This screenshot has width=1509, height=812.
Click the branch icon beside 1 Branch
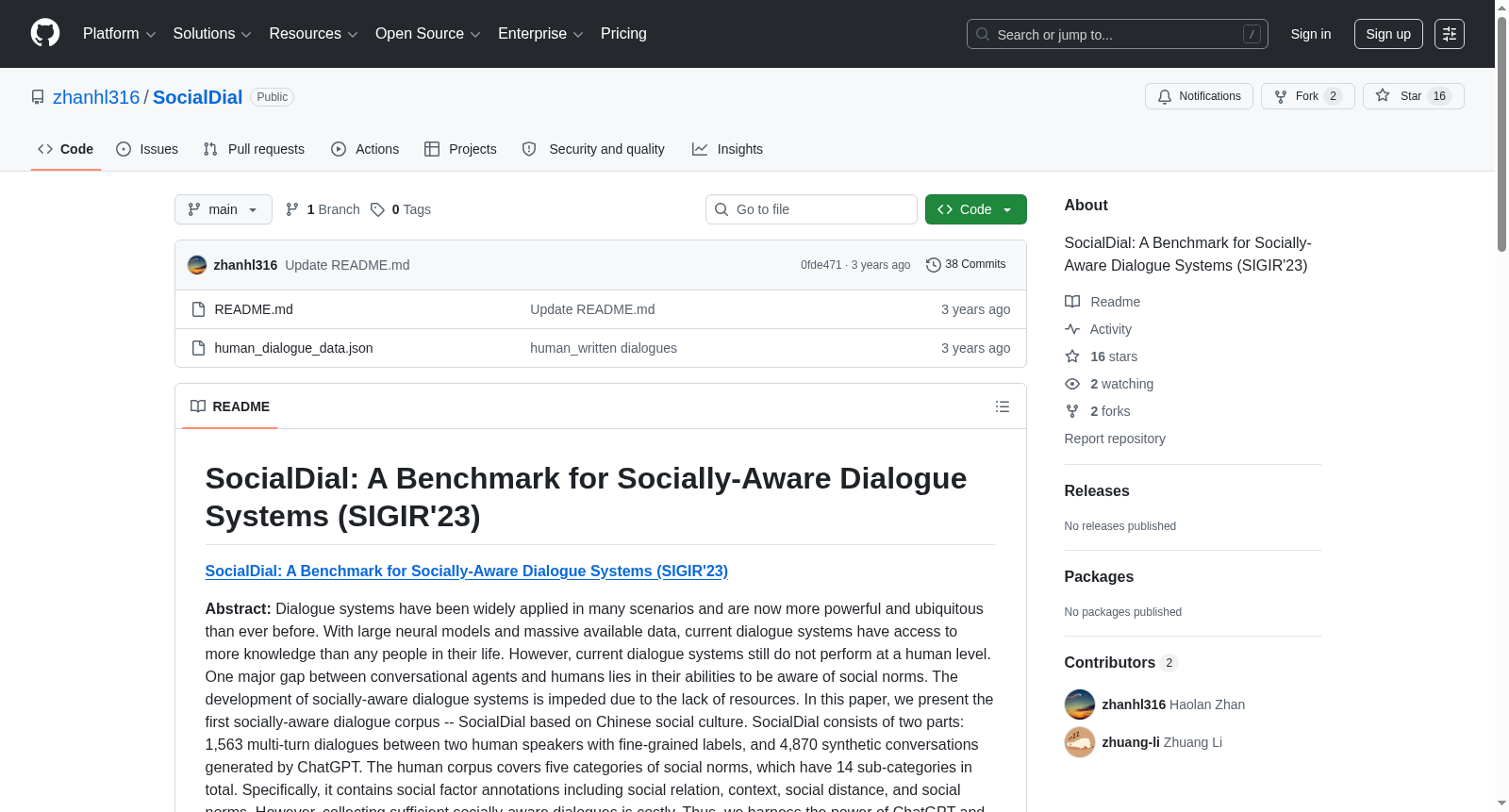292,209
